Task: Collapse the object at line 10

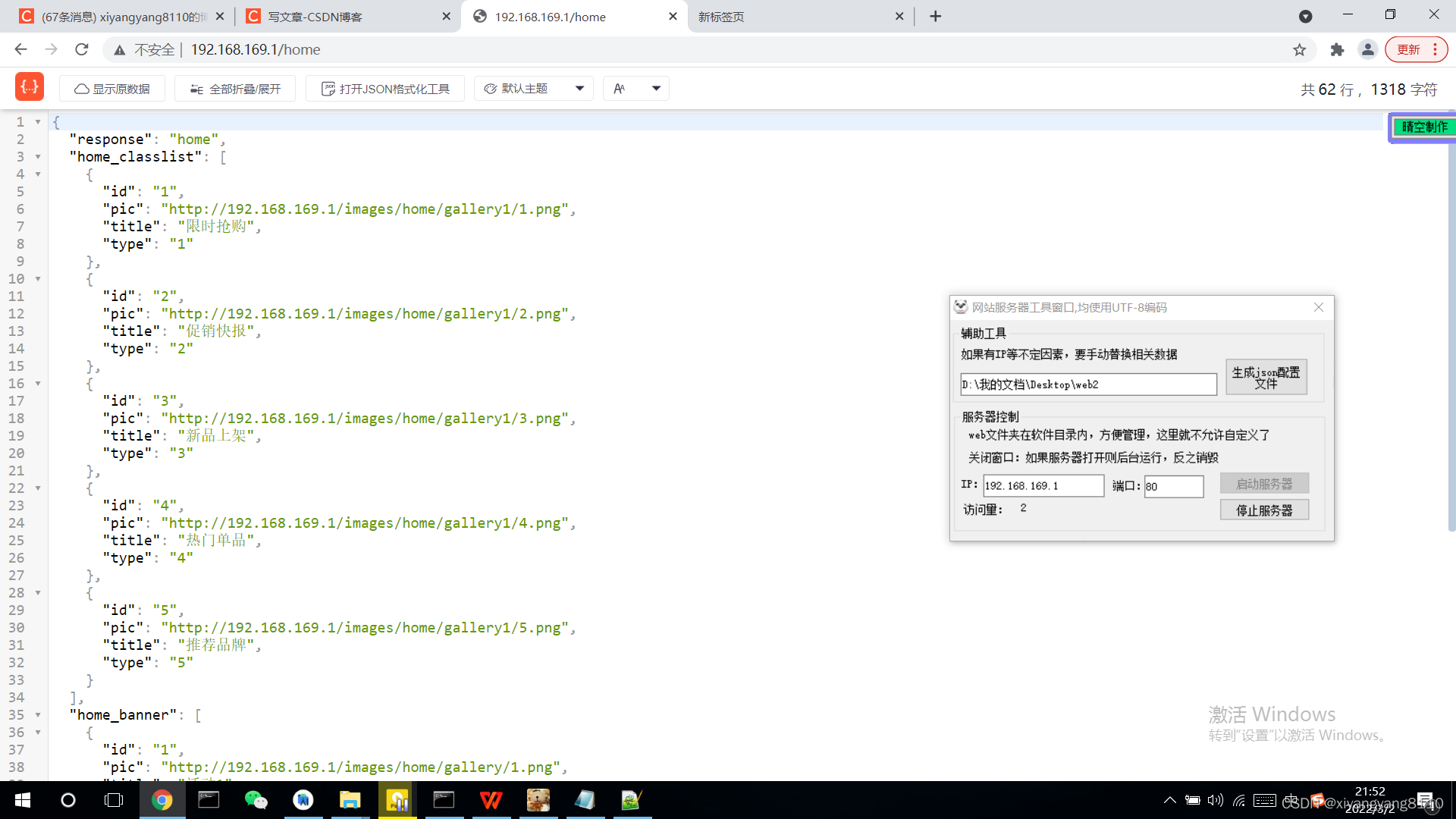Action: click(x=38, y=279)
